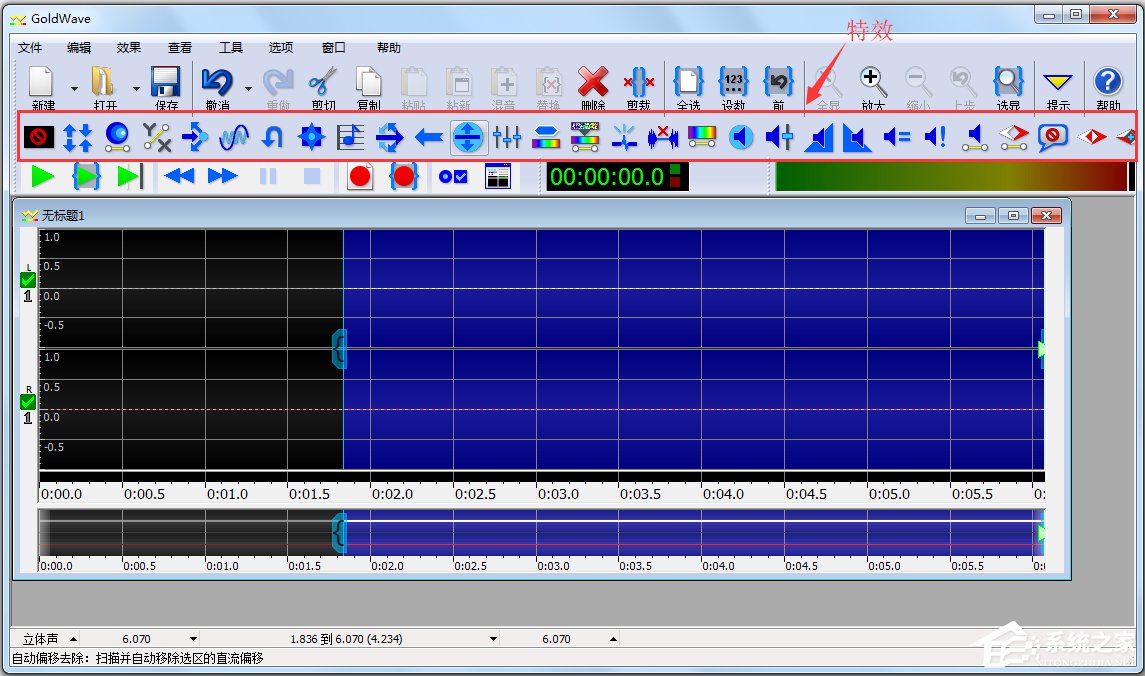Open the 文件 menu
This screenshot has width=1145, height=676.
click(30, 47)
